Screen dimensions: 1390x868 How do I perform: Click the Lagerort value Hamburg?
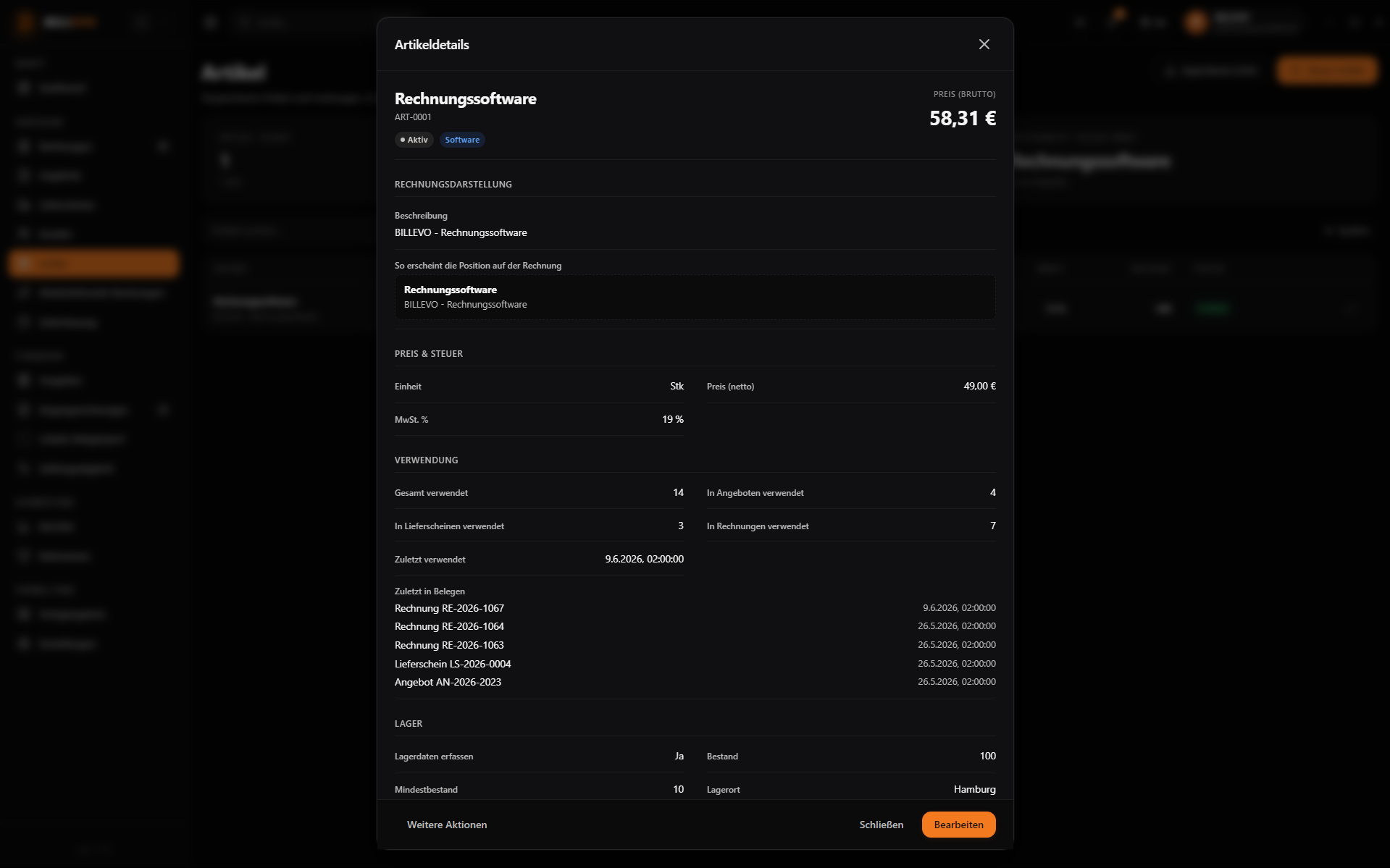[x=974, y=789]
